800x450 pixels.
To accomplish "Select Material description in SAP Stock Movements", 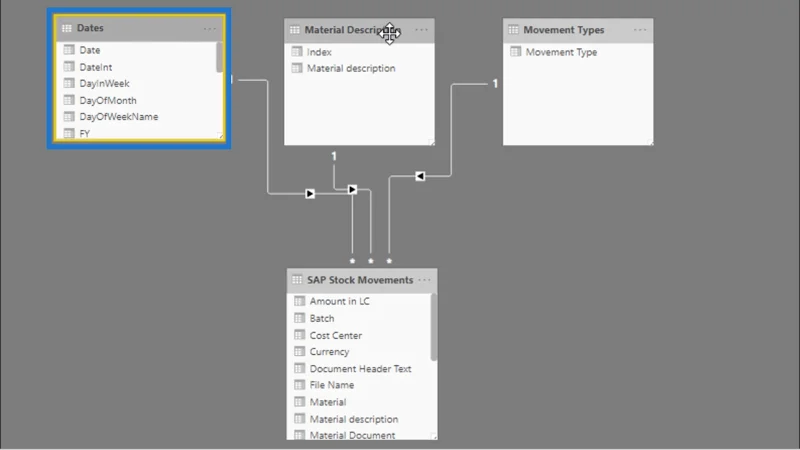I will pos(354,419).
